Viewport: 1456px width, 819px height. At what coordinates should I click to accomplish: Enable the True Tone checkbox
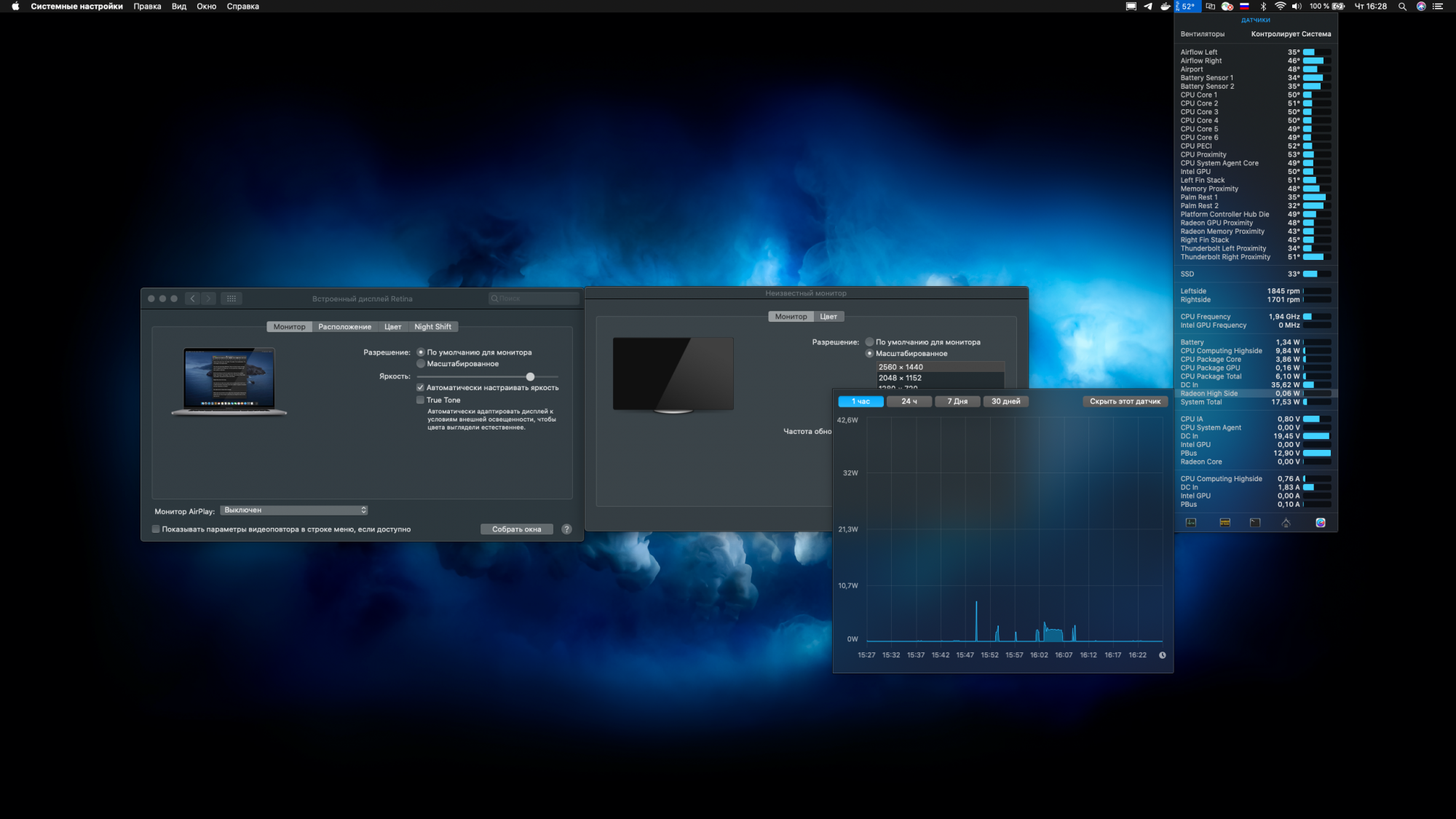point(420,400)
